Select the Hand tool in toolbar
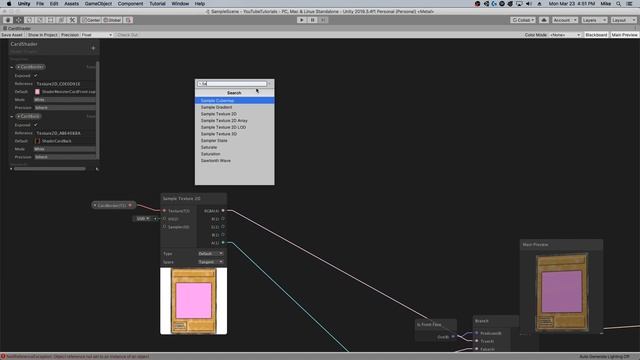 (x=8, y=20)
